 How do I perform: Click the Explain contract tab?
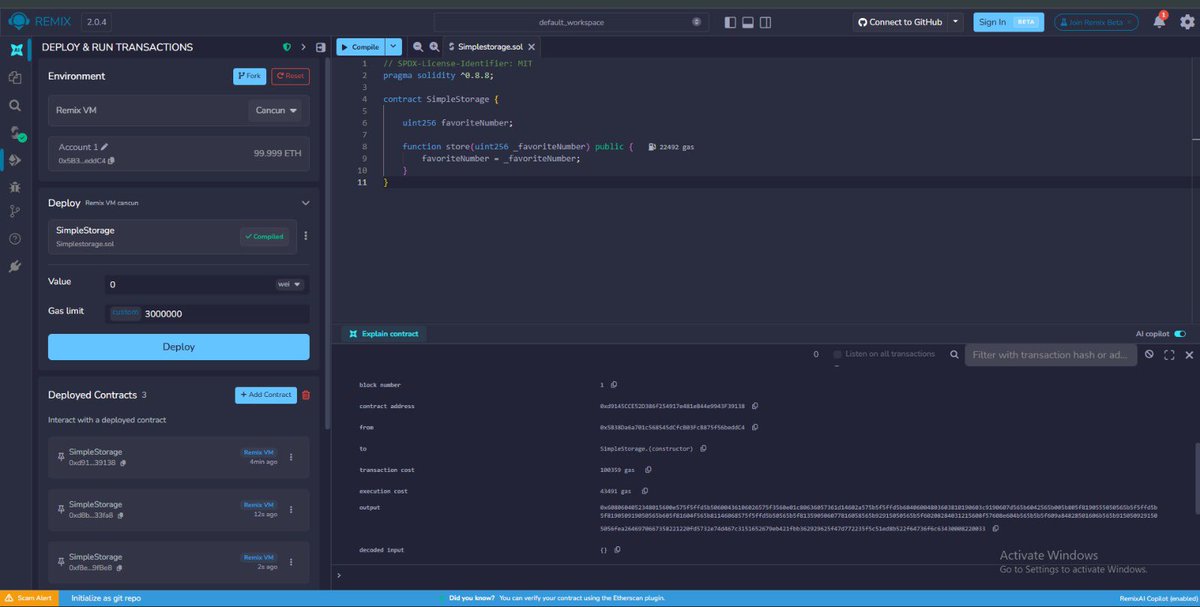click(x=384, y=334)
